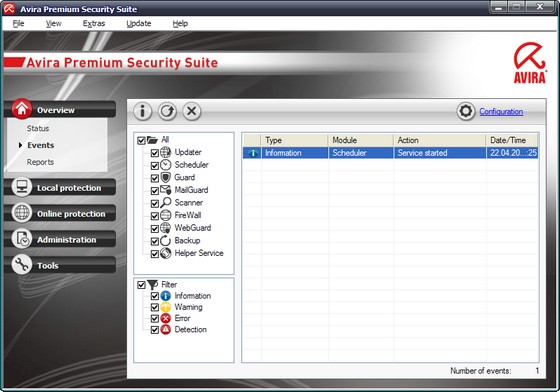Image resolution: width=560 pixels, height=392 pixels.
Task: Click the Filter funnel icon
Action: click(152, 285)
